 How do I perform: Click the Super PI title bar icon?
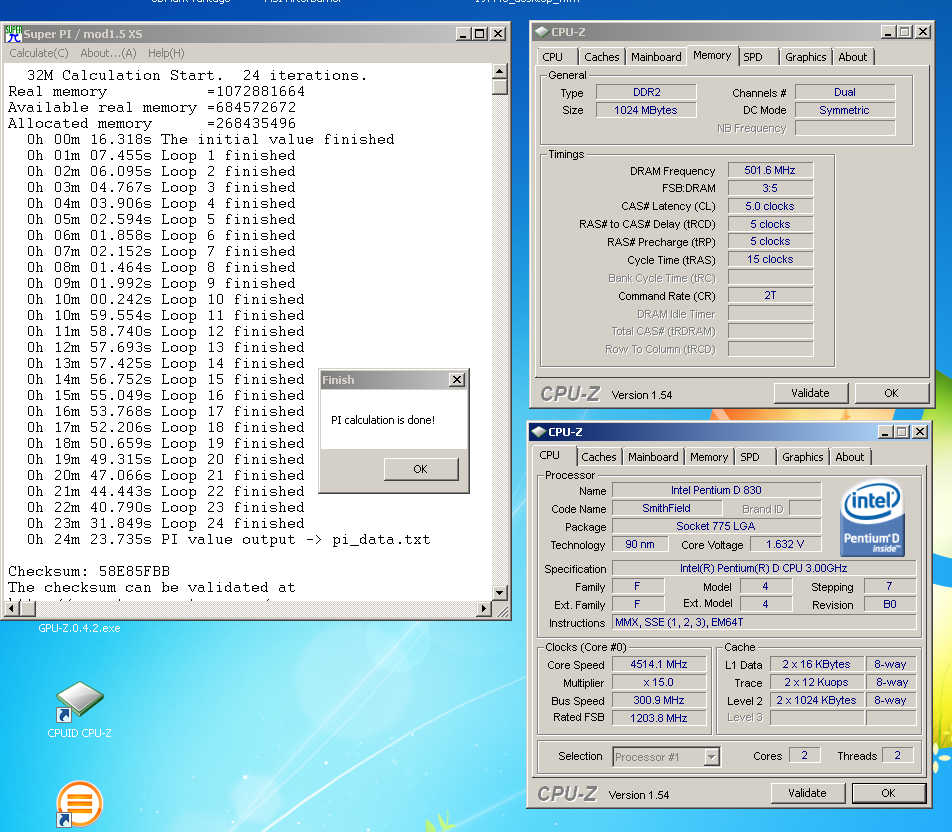13,34
